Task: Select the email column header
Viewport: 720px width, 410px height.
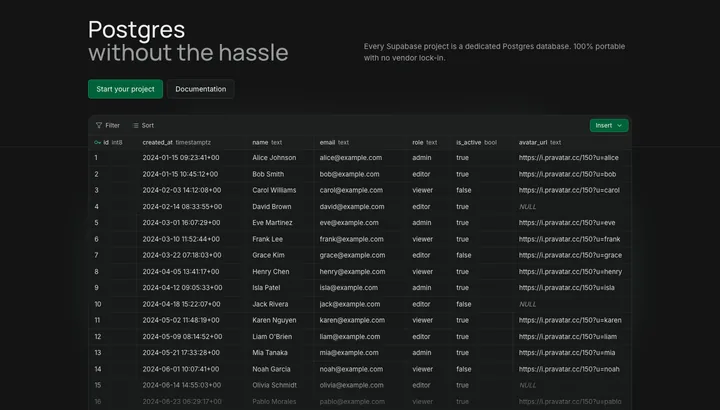Action: [x=334, y=142]
